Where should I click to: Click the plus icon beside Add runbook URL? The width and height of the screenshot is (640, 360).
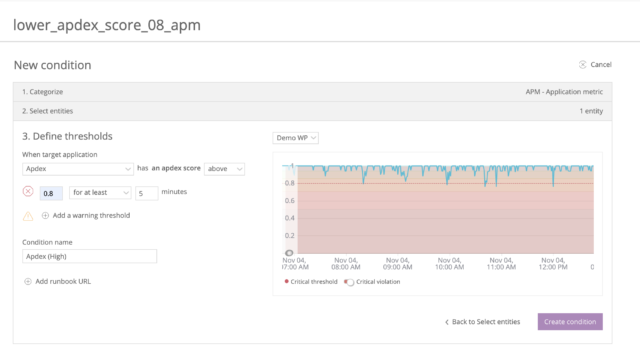point(28,281)
